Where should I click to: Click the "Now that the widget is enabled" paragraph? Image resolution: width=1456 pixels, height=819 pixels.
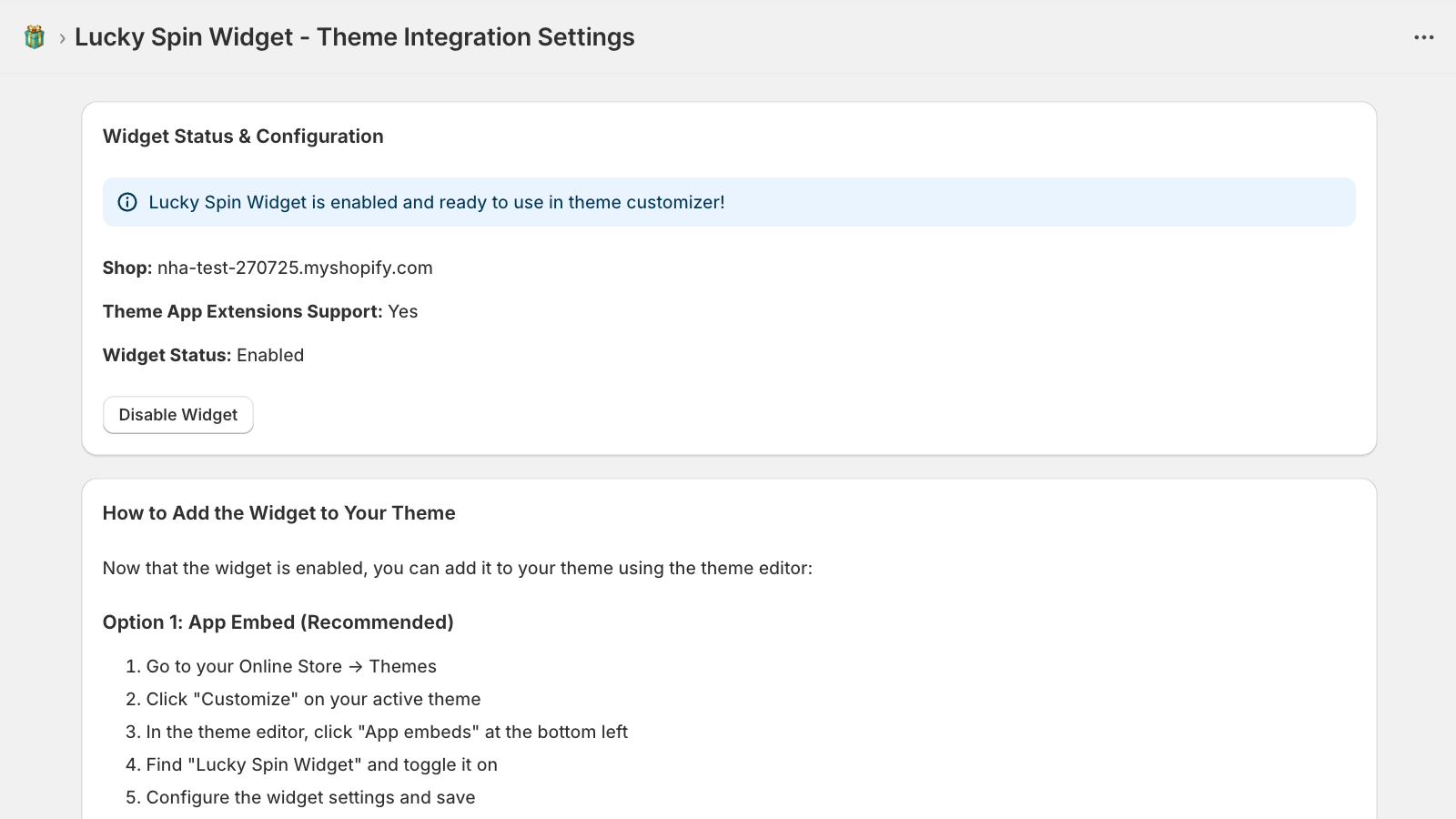pos(457,568)
